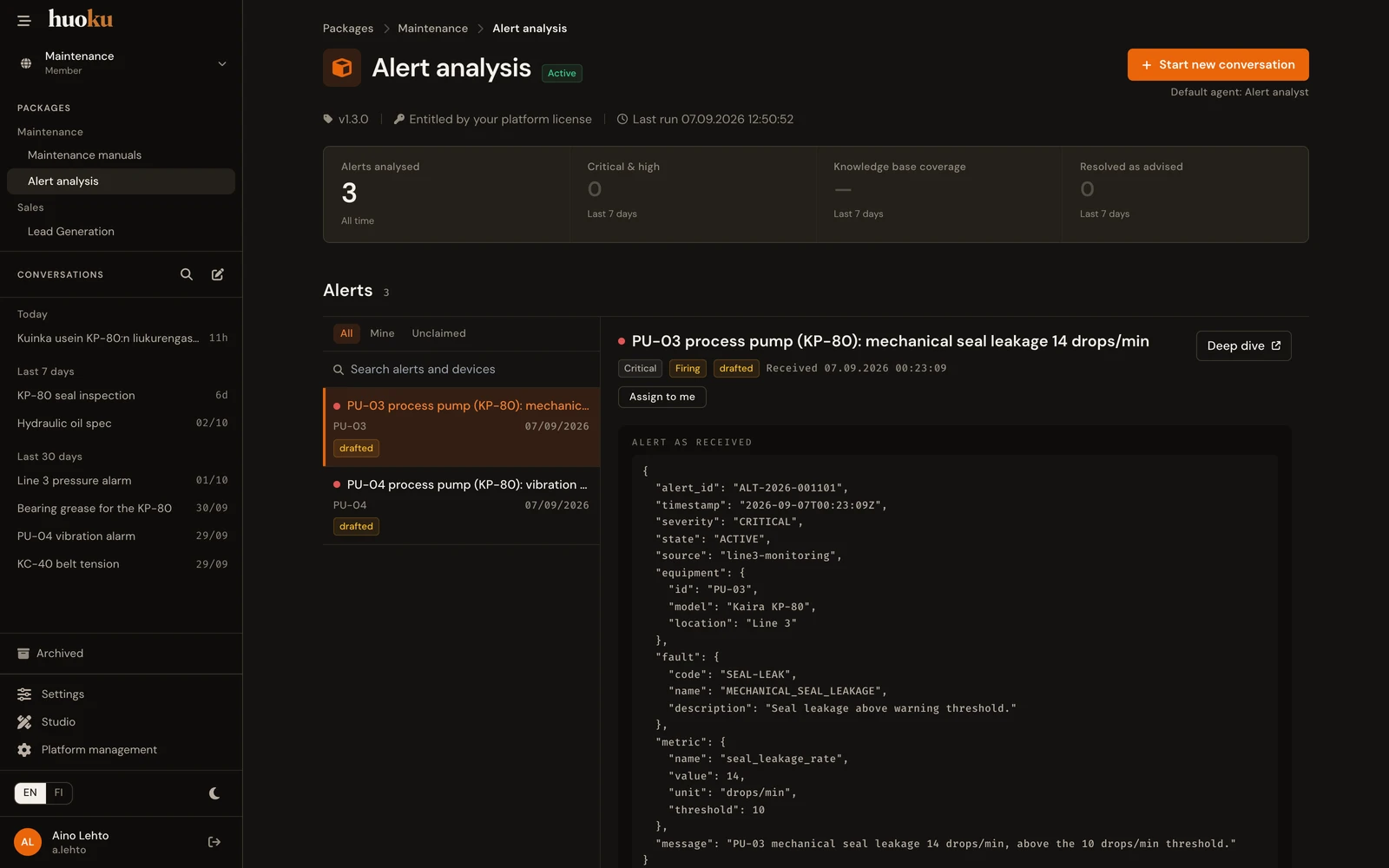
Task: Log out with exit icon
Action: point(214,842)
